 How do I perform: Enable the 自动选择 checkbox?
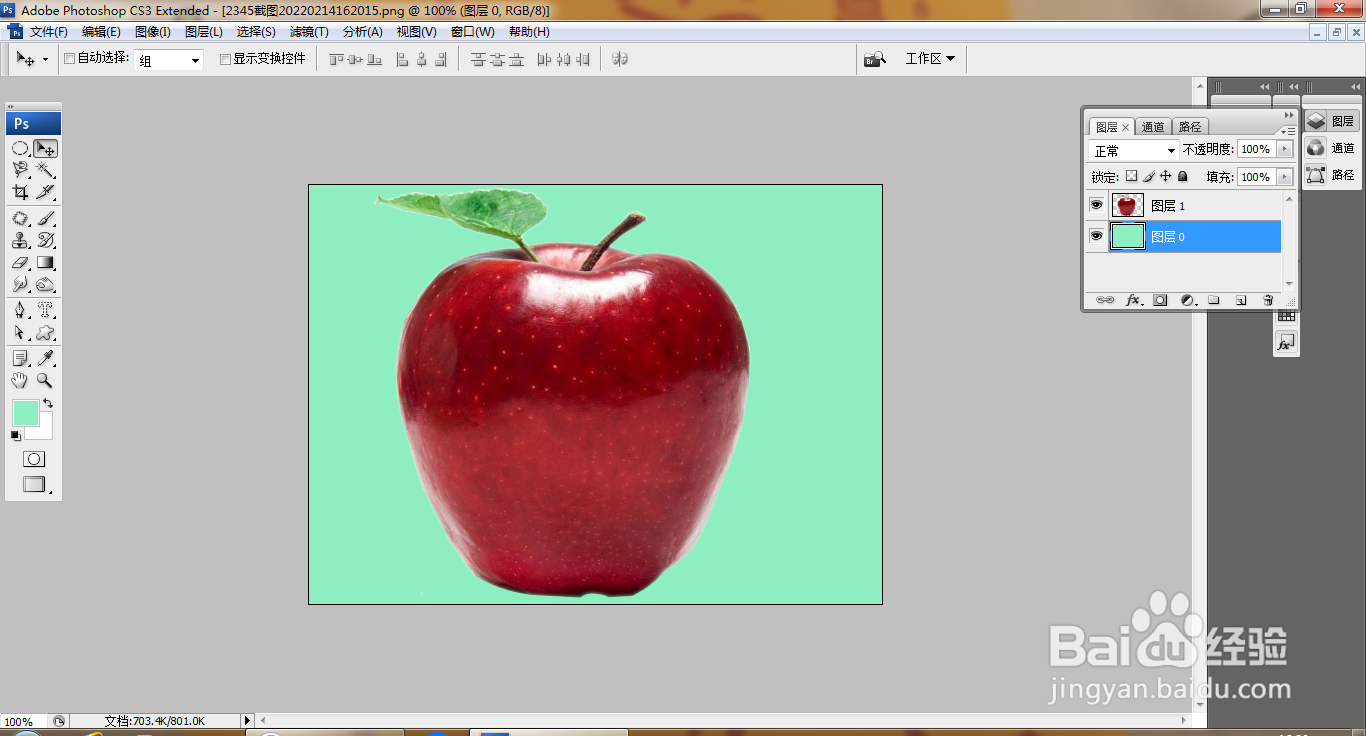pos(69,59)
